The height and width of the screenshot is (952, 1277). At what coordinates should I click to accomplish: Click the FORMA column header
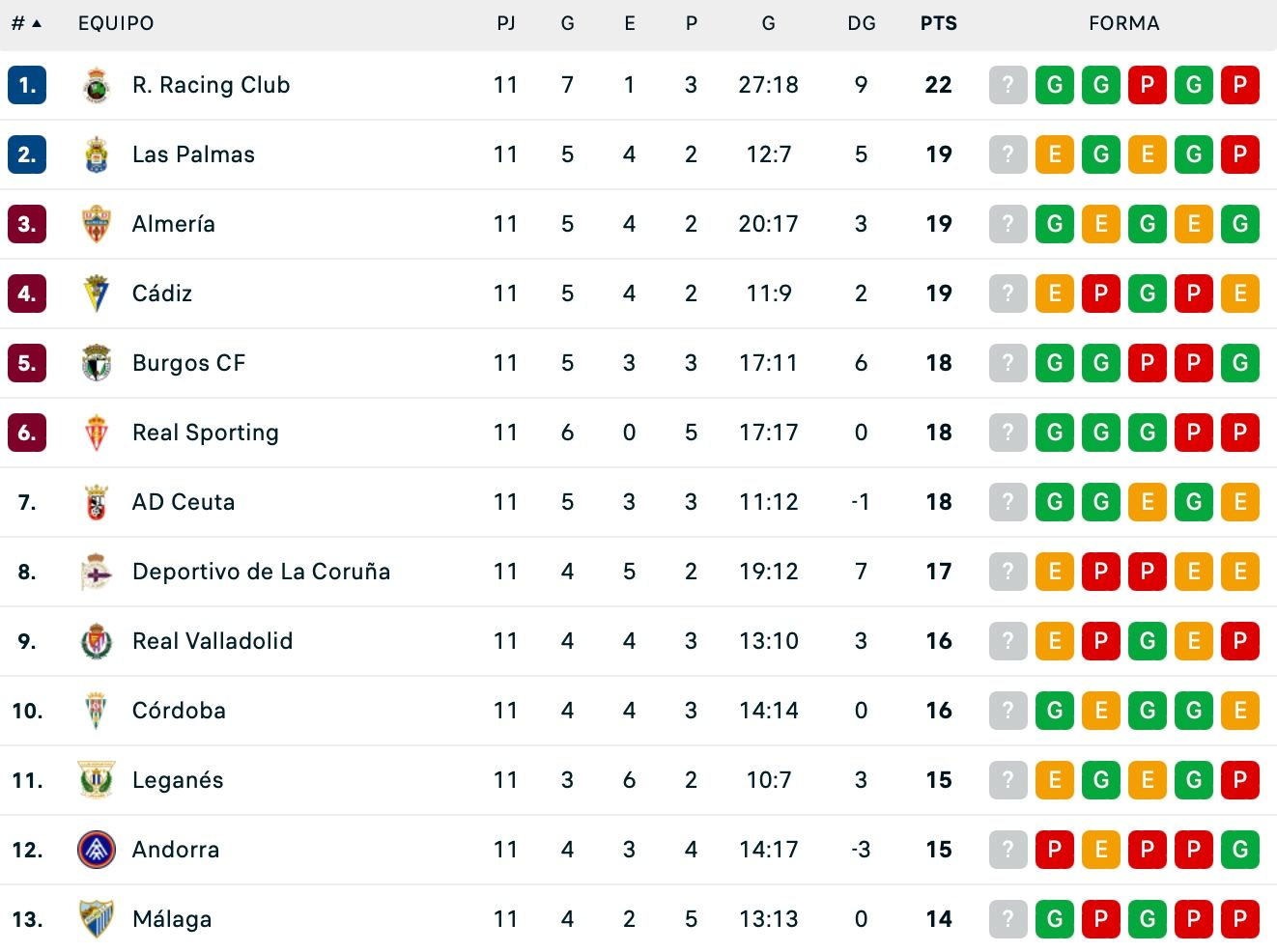click(1123, 23)
